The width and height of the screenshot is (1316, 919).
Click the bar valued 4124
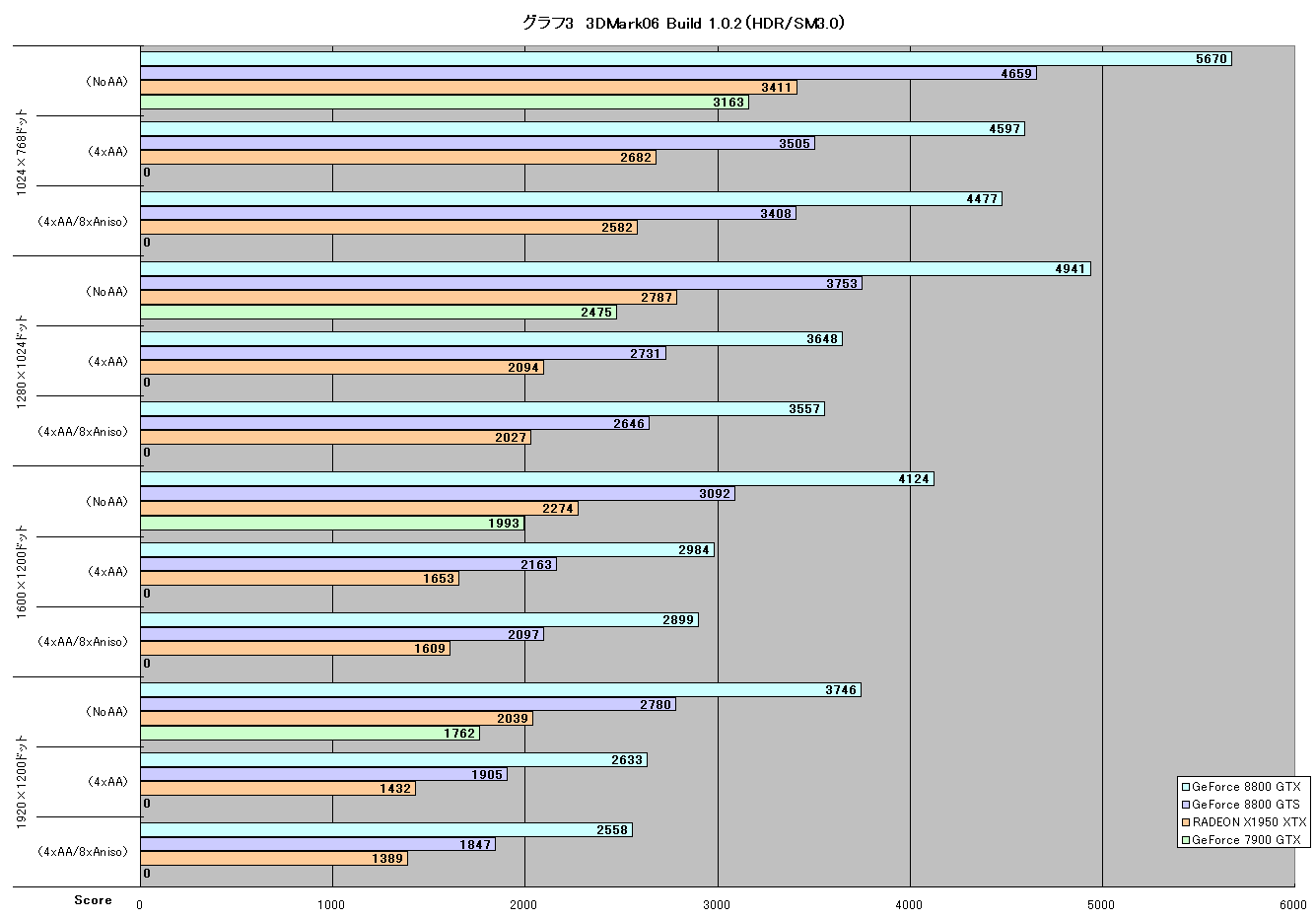pos(537,479)
